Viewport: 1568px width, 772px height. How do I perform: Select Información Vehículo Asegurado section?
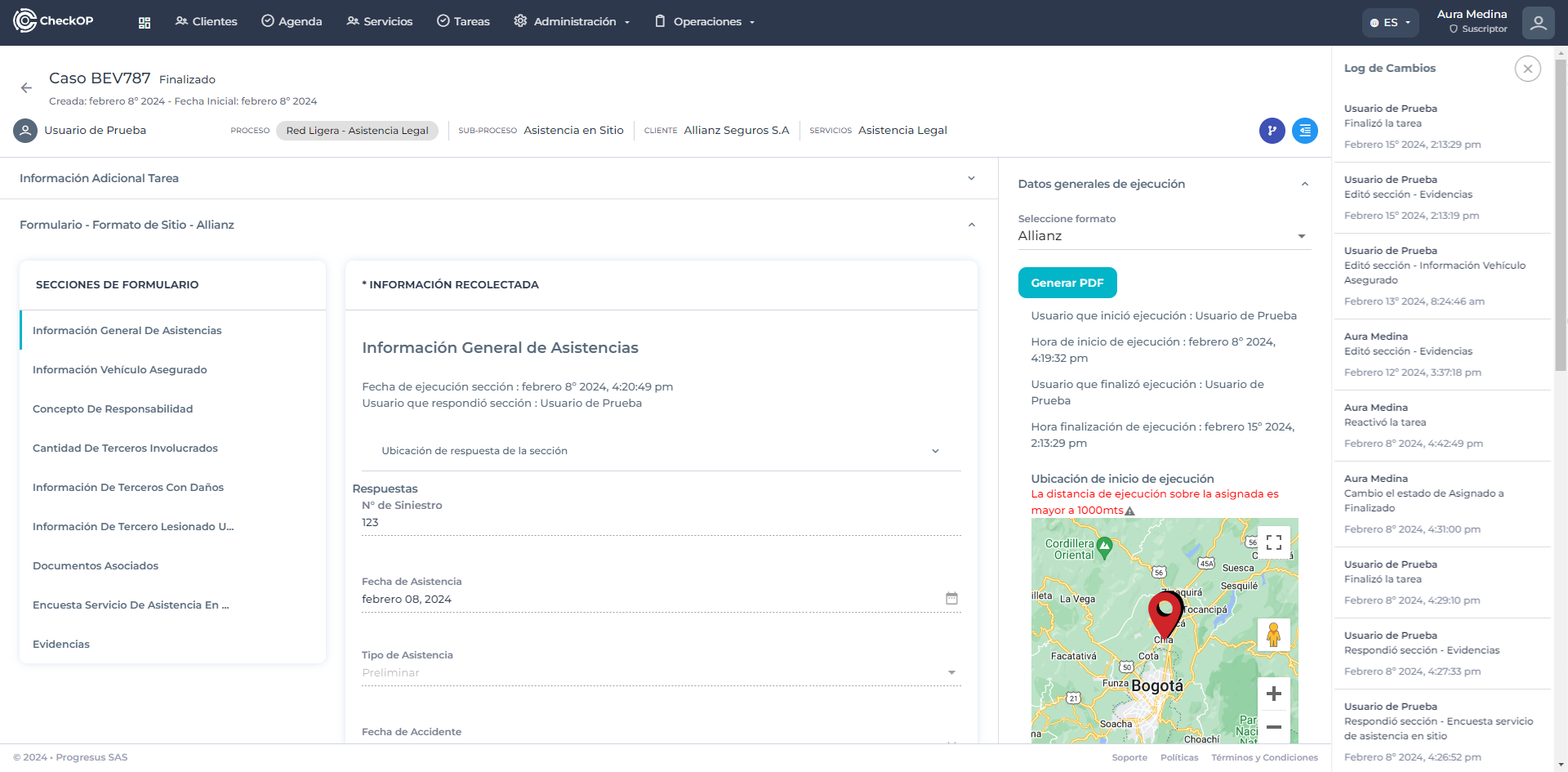pyautogui.click(x=173, y=369)
